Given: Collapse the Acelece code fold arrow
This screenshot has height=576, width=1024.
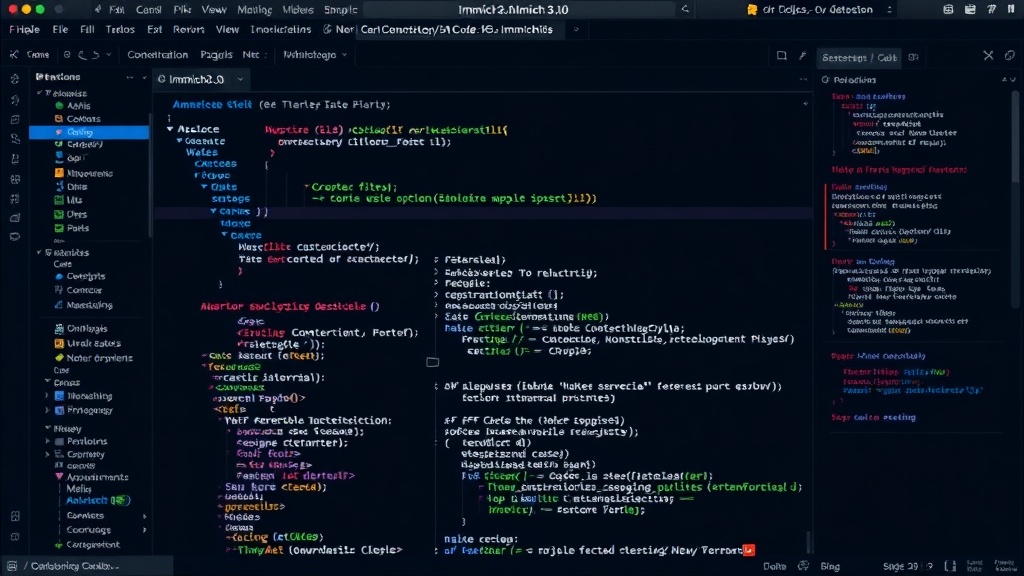Looking at the screenshot, I should point(170,129).
